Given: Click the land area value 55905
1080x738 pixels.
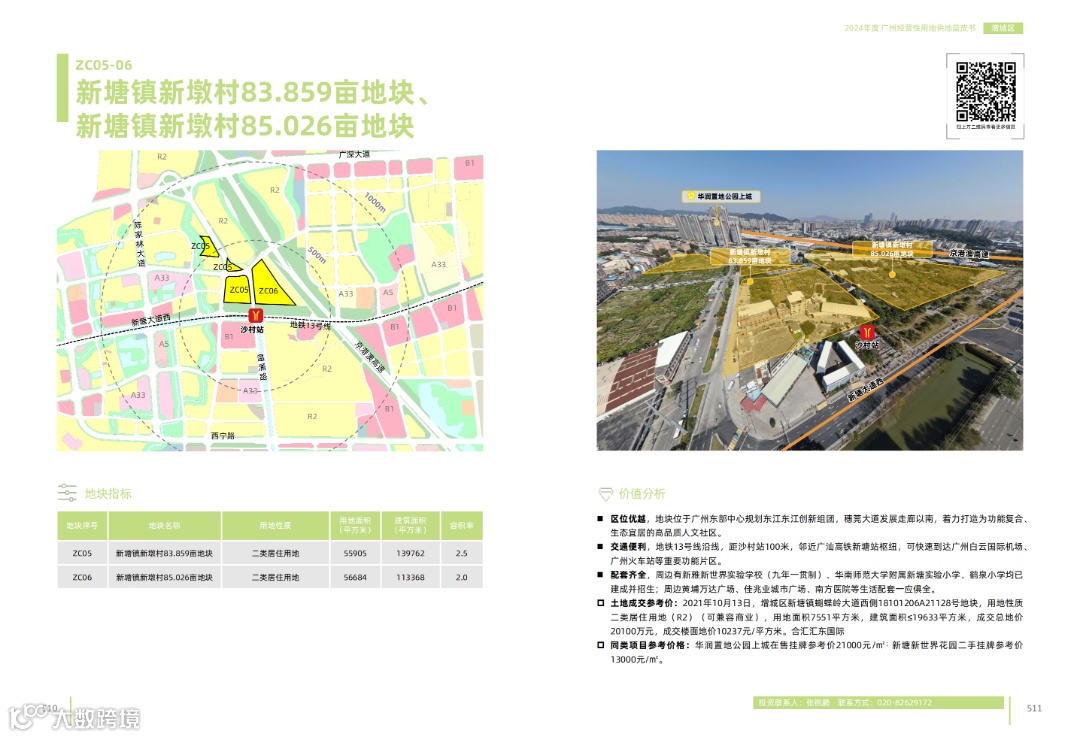Looking at the screenshot, I should (x=355, y=553).
